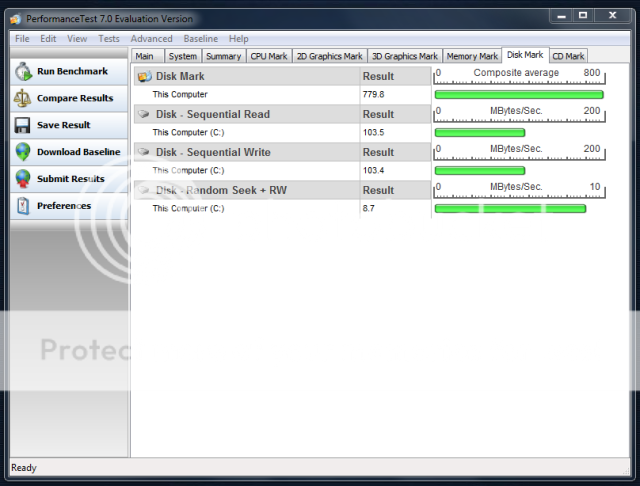Go to the CD Mark tab
640x486 pixels.
(x=568, y=56)
